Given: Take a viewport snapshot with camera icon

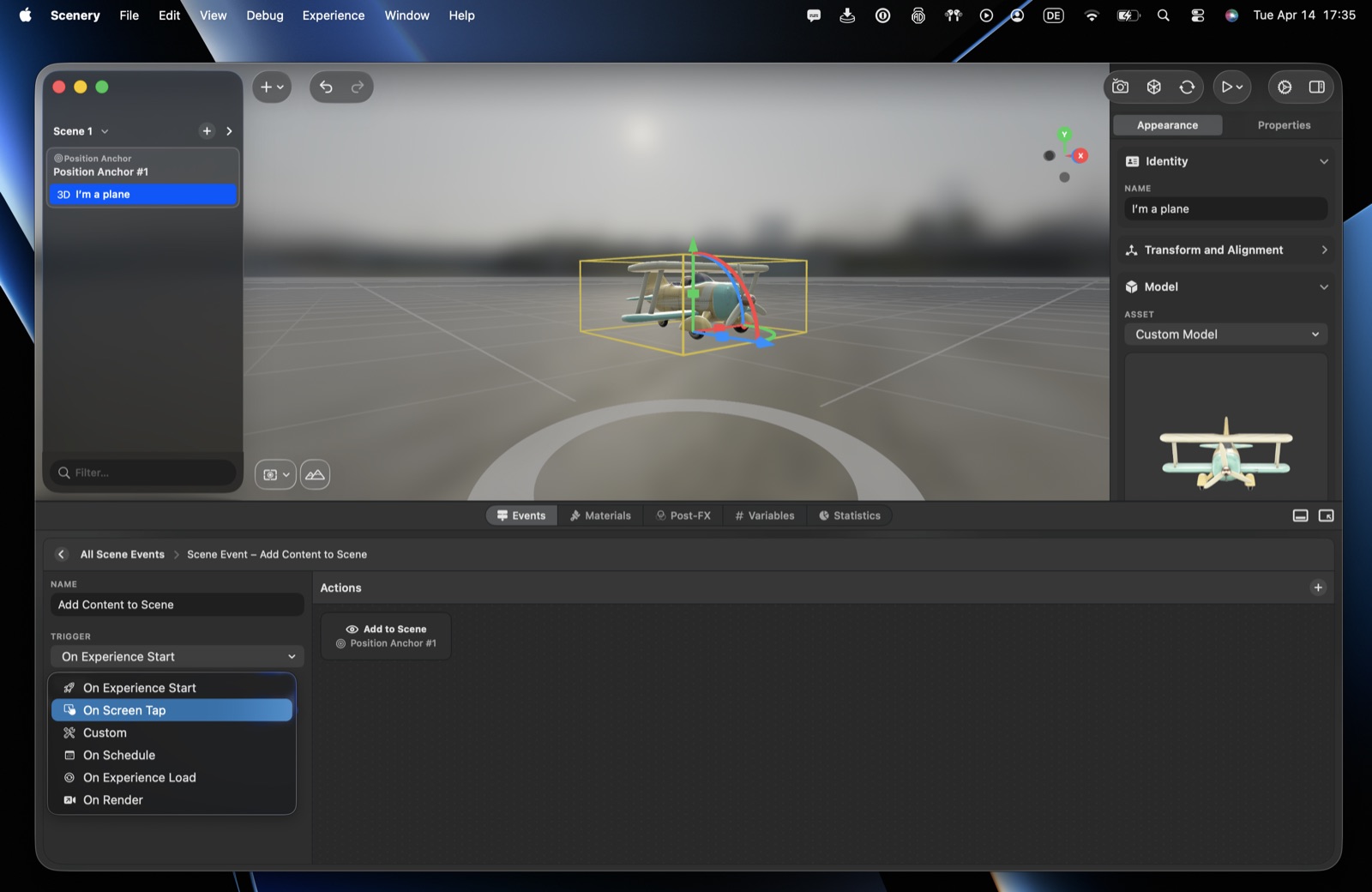Looking at the screenshot, I should (1120, 87).
